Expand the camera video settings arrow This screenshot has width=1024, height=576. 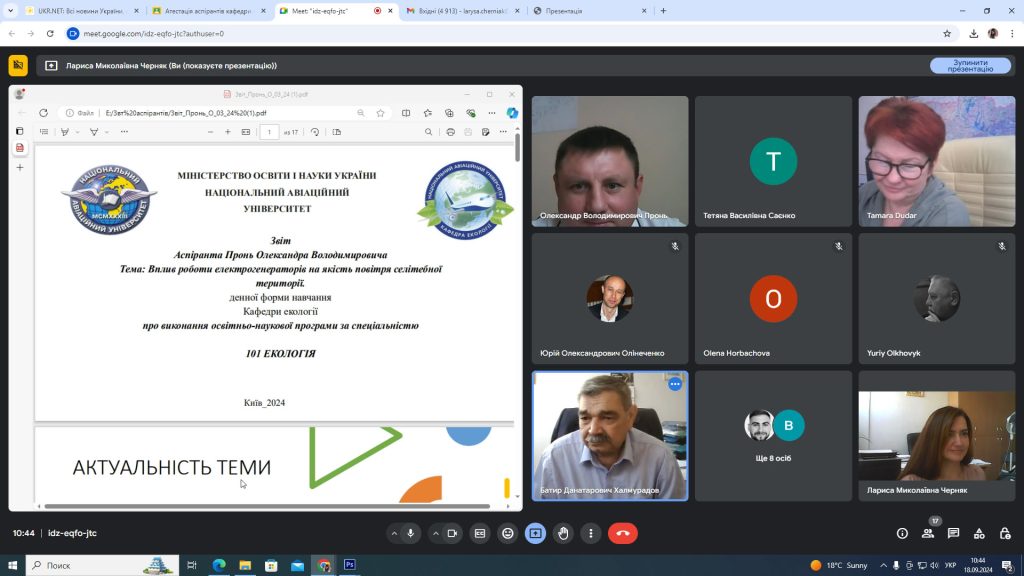434,534
